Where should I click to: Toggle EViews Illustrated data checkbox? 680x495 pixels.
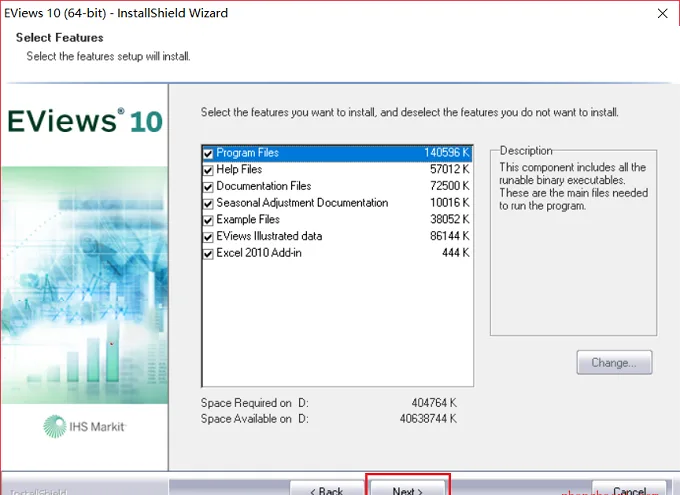click(208, 237)
